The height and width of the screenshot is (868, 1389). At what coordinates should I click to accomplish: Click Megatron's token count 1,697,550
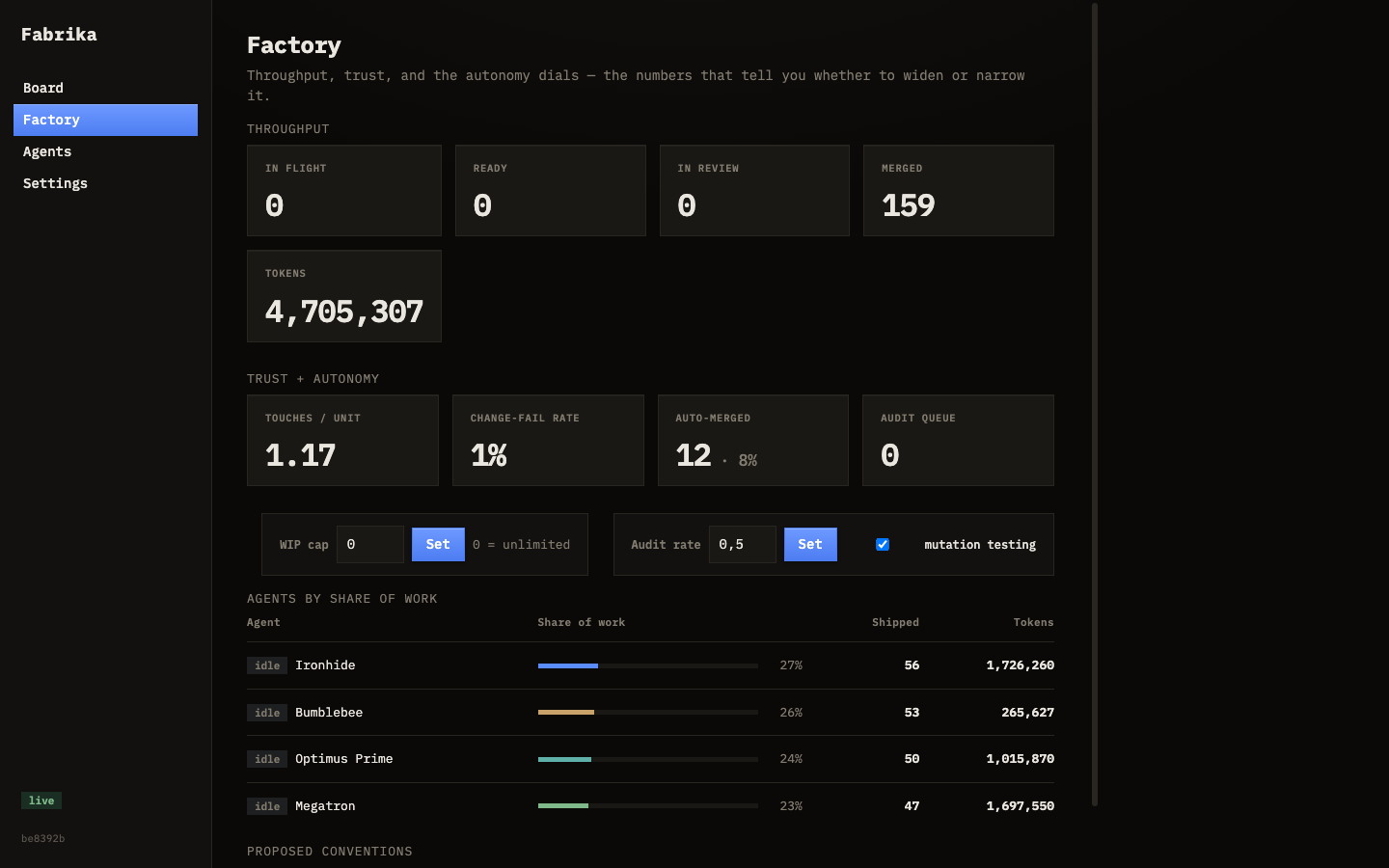click(1021, 806)
